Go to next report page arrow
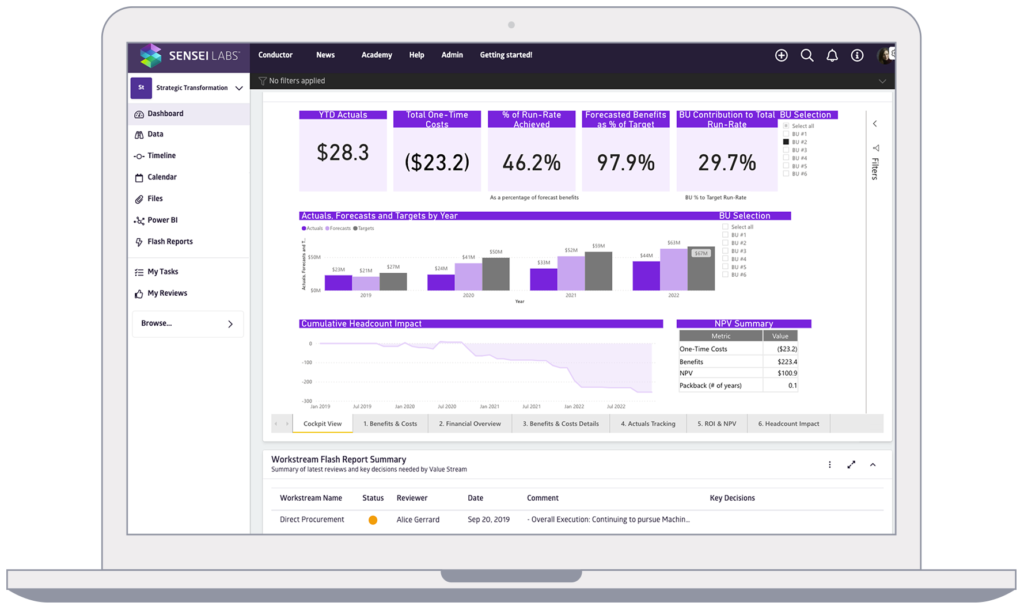 [x=287, y=424]
